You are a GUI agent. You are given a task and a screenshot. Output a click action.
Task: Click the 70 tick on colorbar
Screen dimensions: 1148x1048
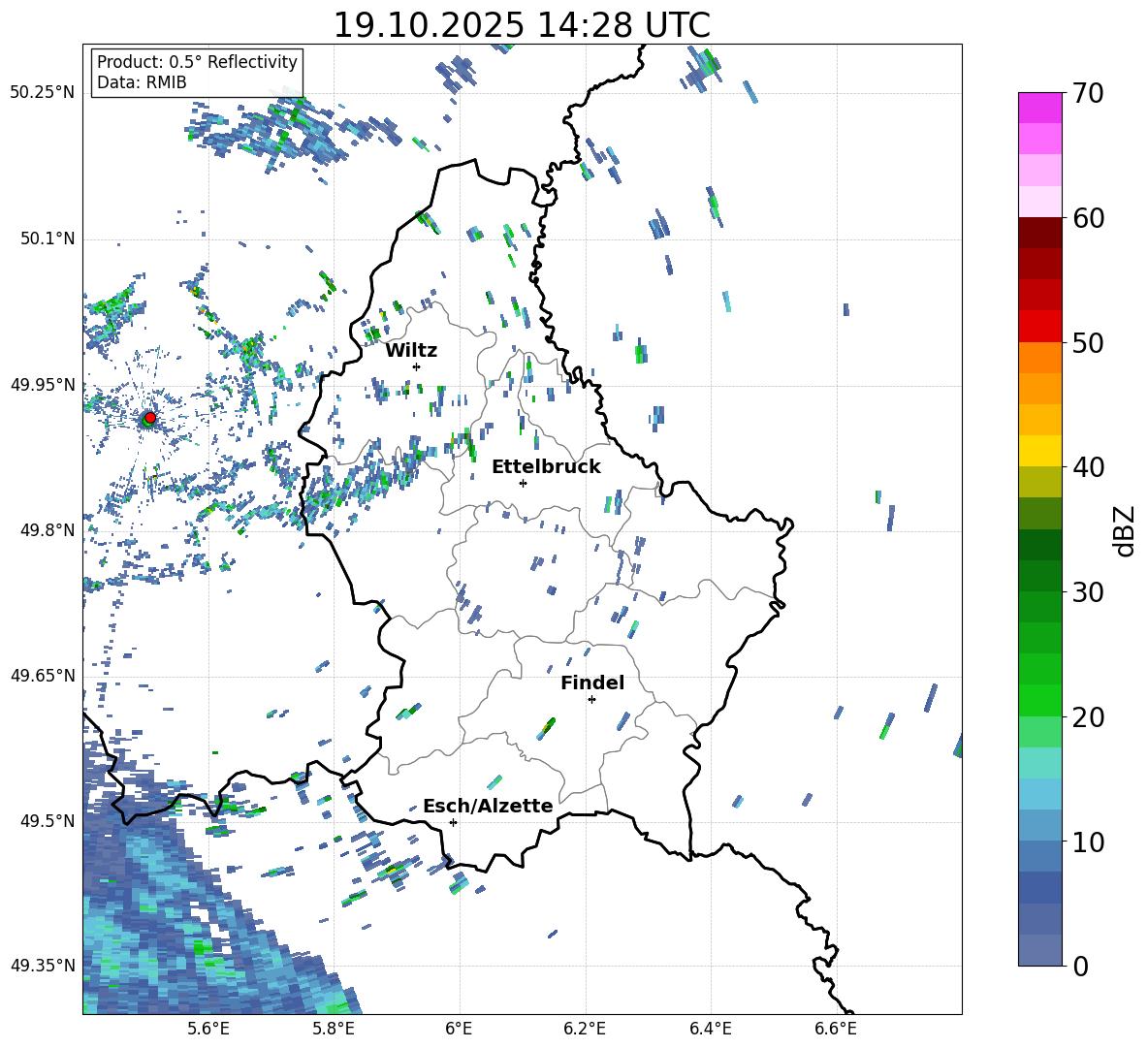click(x=1087, y=94)
